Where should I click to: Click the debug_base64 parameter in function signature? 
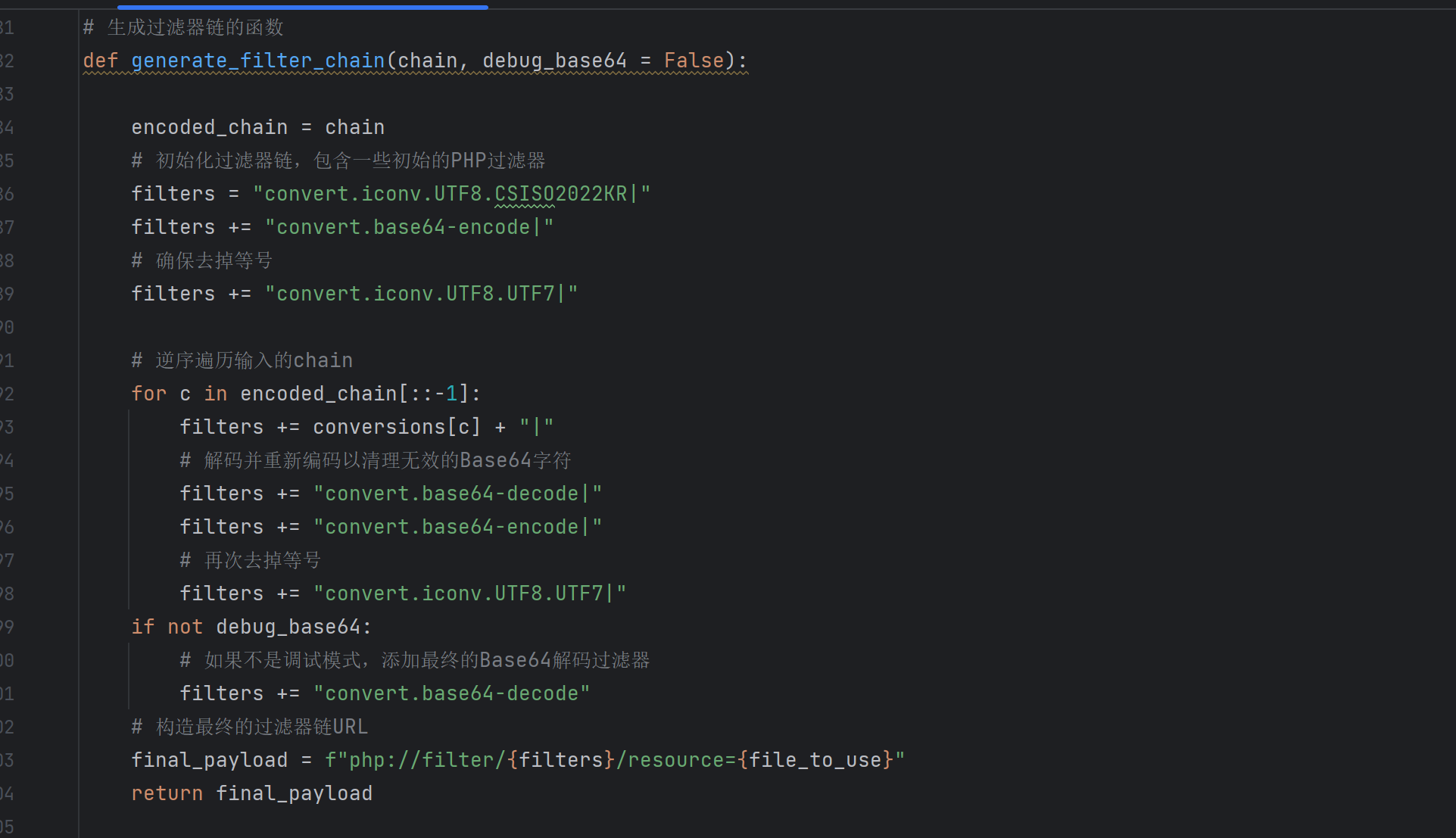pos(554,61)
